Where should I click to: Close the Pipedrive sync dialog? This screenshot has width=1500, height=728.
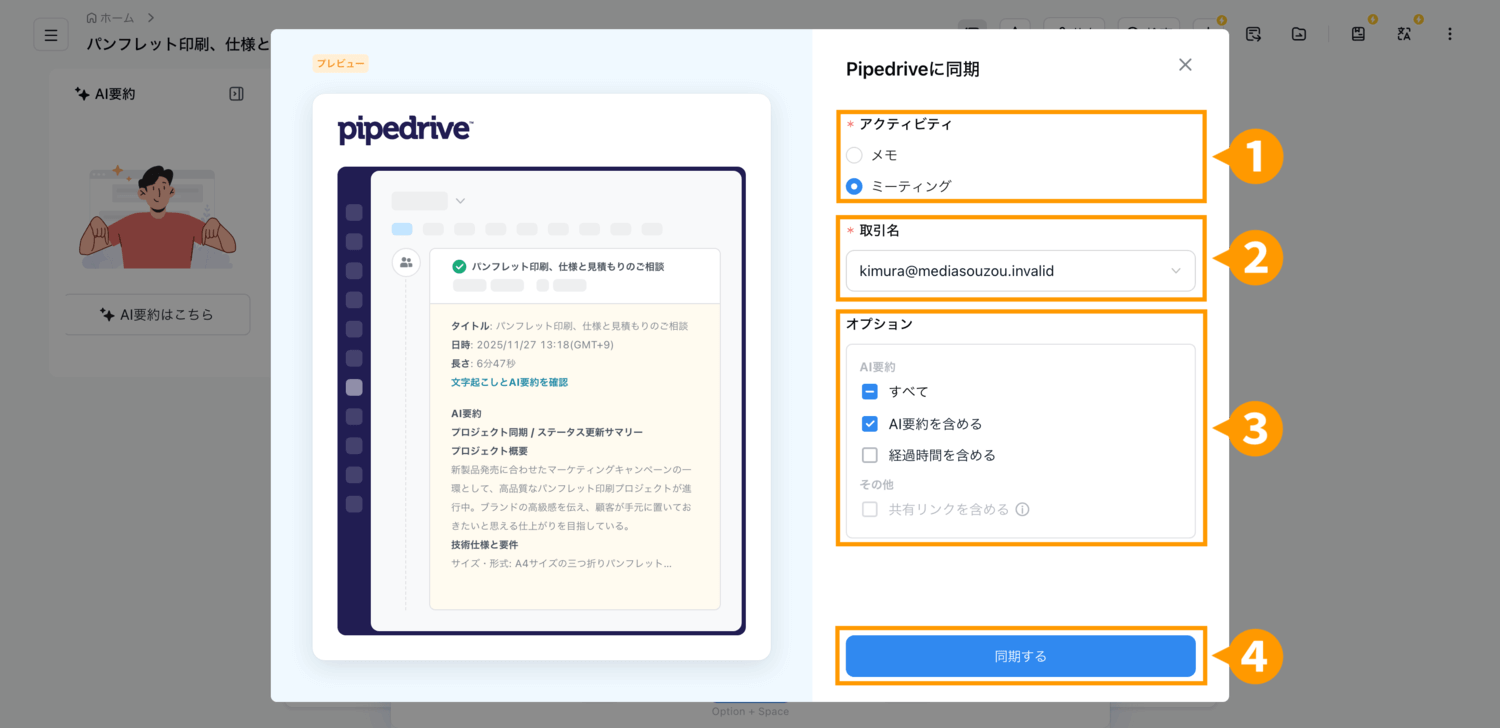[1185, 65]
